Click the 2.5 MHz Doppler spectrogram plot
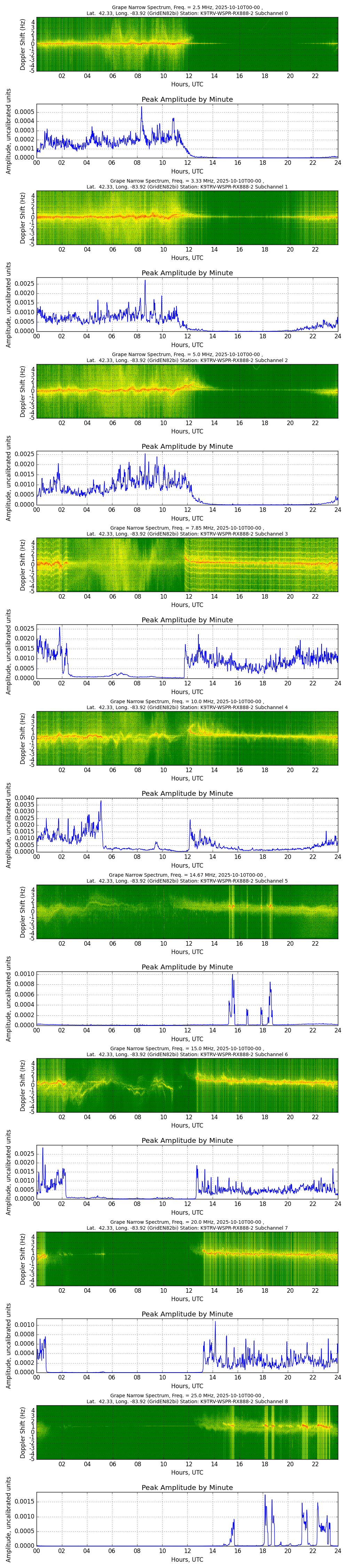Screen dimensions: 348x1568 187,44
